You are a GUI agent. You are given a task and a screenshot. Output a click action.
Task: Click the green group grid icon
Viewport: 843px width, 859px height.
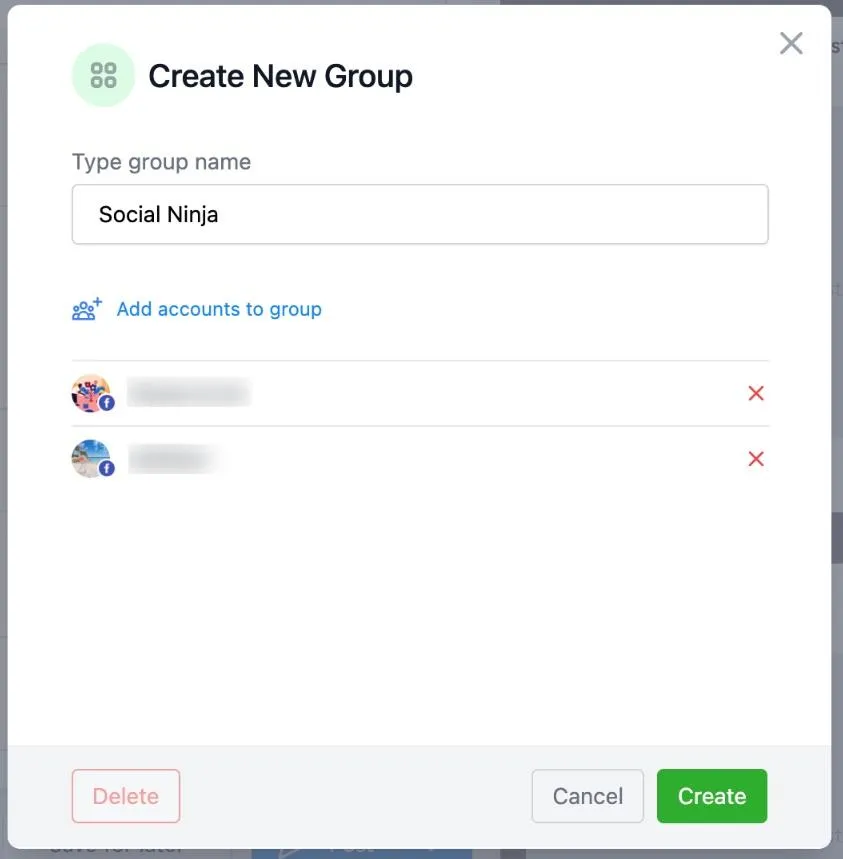point(104,75)
